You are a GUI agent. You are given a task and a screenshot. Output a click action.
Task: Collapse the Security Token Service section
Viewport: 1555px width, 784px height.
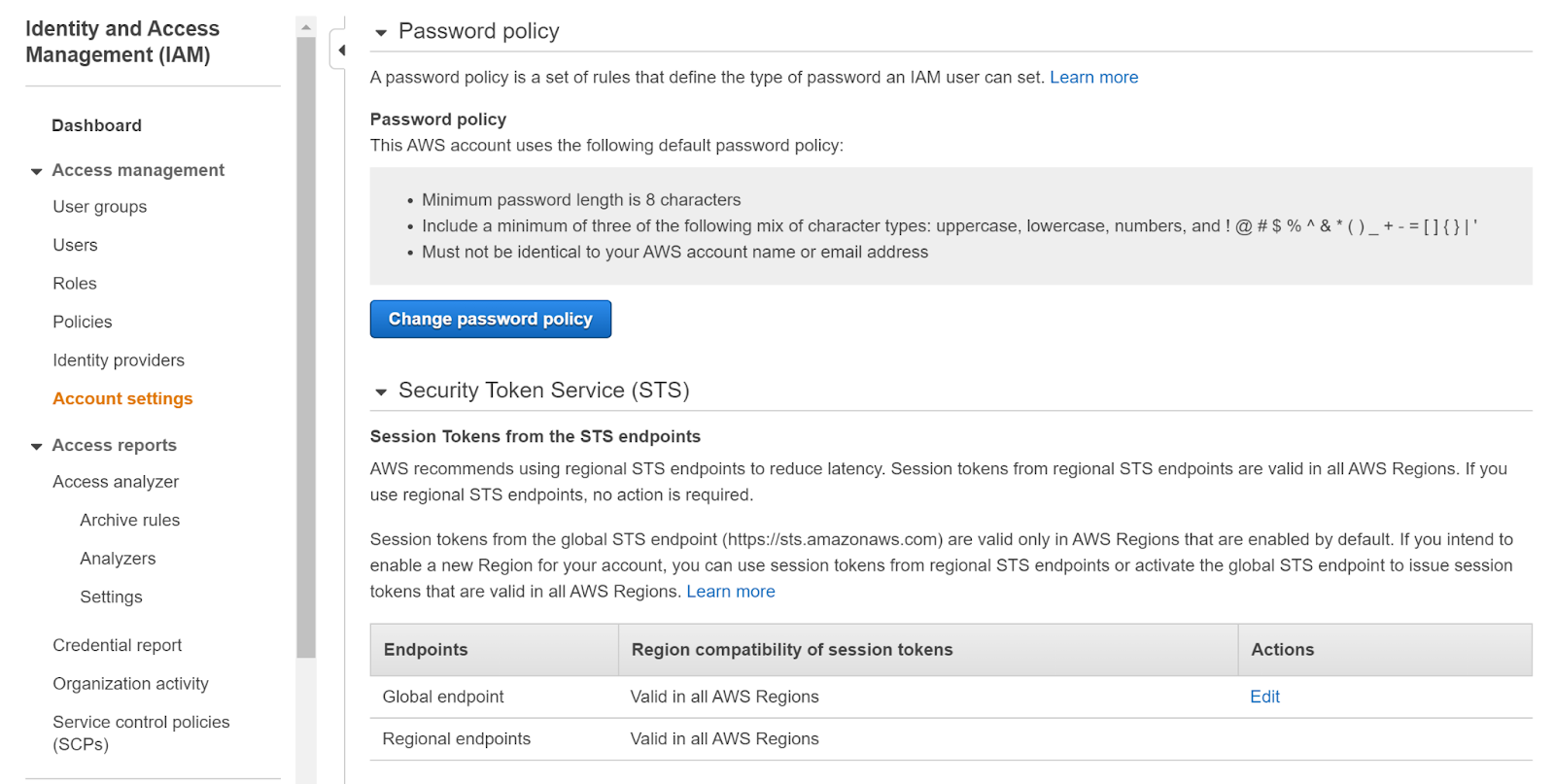[381, 392]
